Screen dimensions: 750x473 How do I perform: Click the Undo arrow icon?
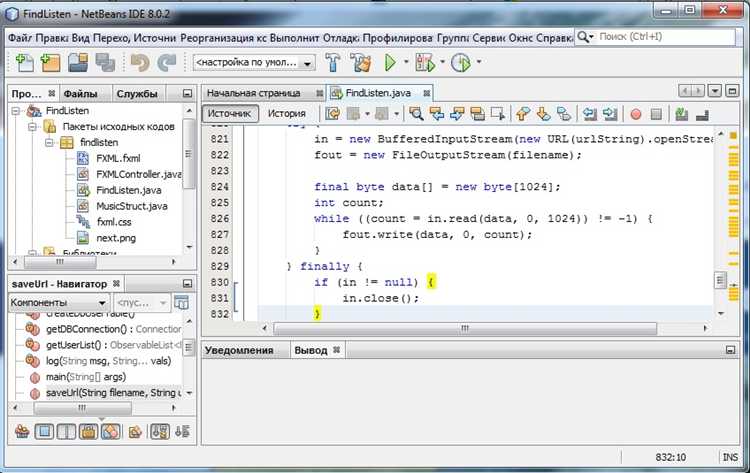coord(139,62)
